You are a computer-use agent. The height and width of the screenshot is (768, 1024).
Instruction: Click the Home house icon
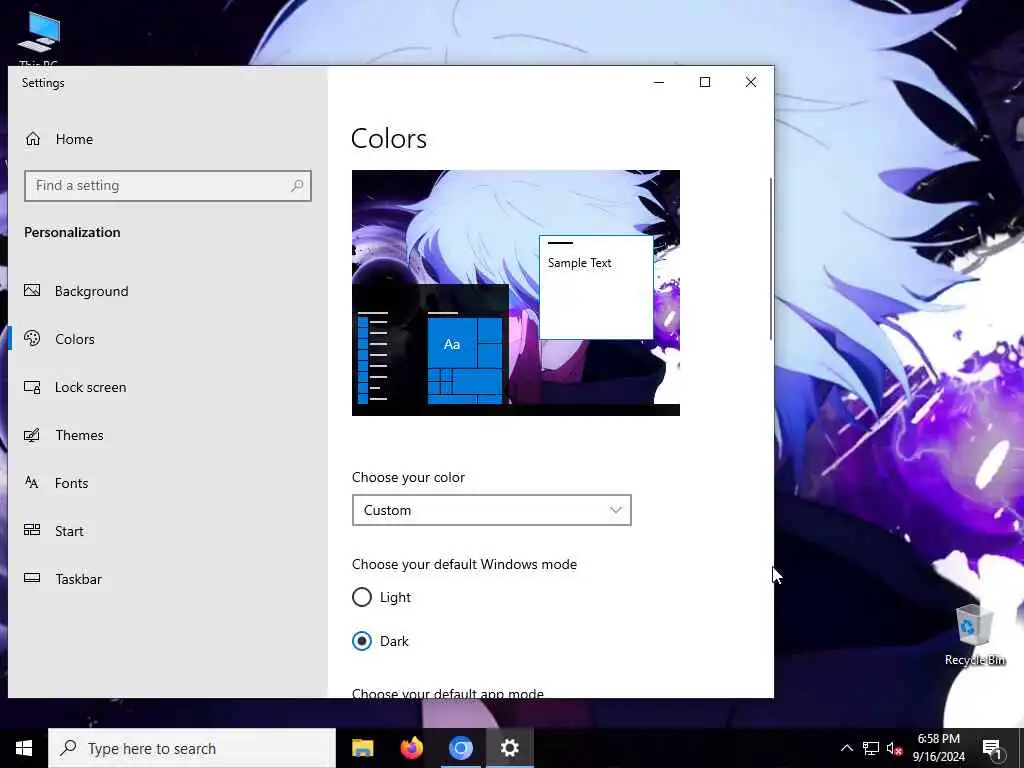pyautogui.click(x=33, y=139)
